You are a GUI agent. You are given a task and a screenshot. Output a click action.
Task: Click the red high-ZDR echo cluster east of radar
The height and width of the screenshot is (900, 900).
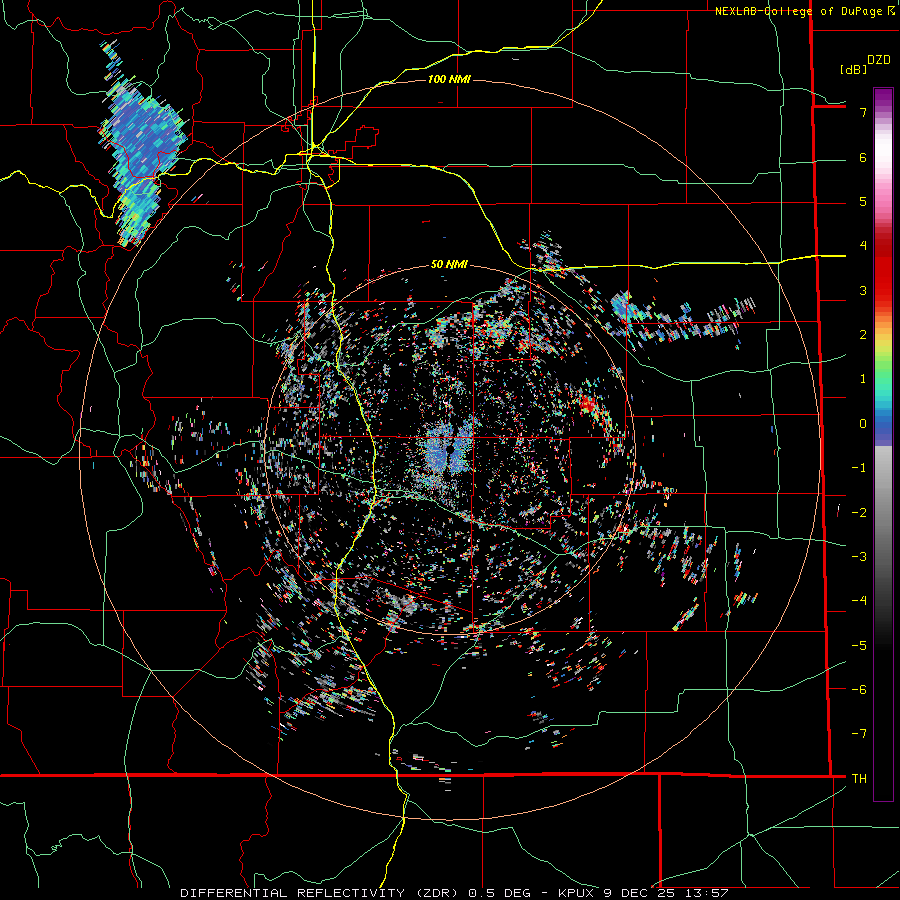coord(589,404)
